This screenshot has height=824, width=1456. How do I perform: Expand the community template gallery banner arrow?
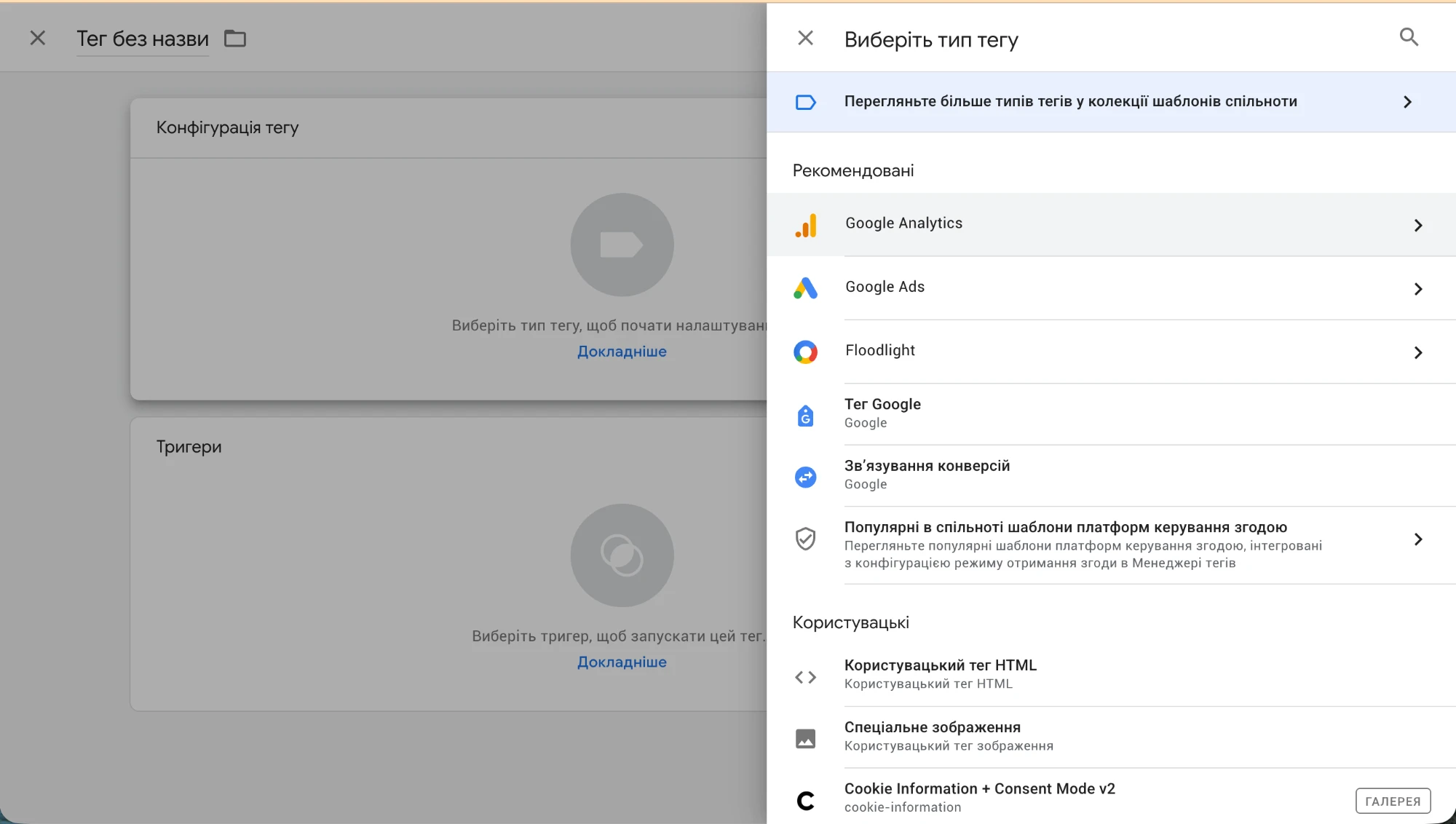pos(1407,102)
